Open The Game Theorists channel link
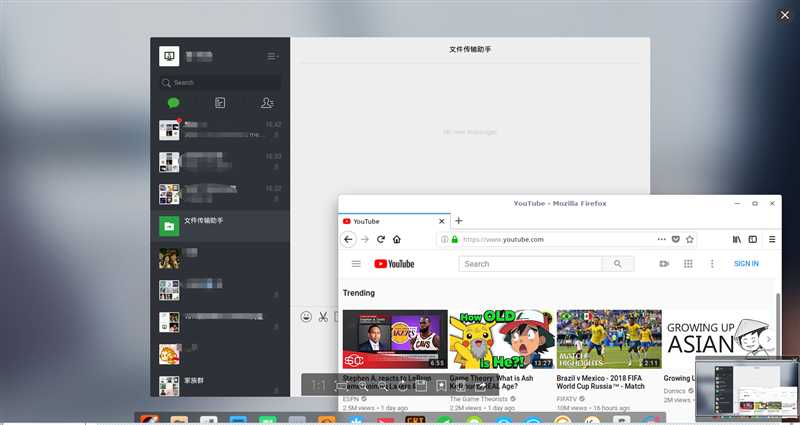The image size is (800, 425). click(479, 399)
